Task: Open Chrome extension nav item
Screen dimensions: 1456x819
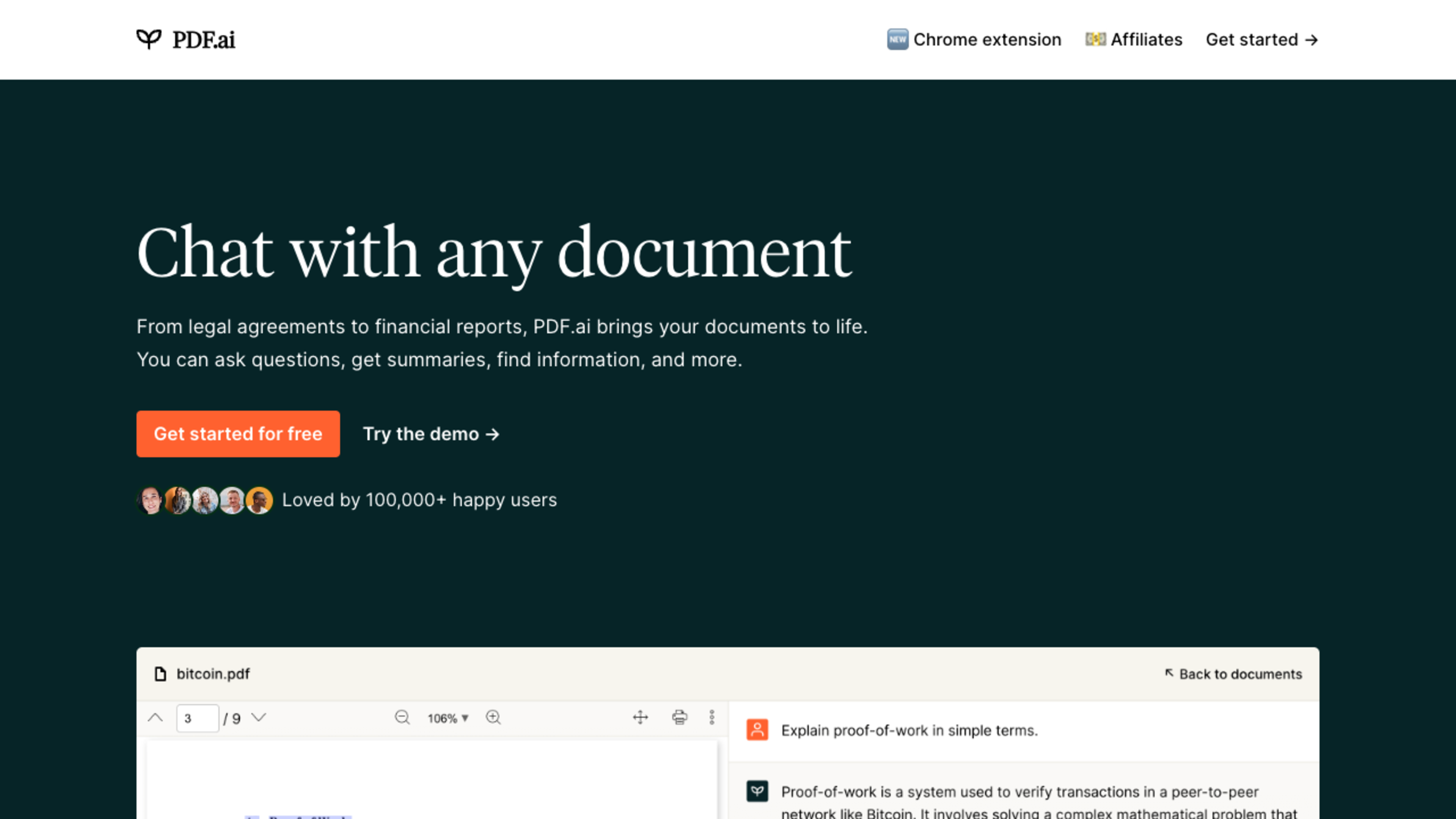Action: pyautogui.click(x=974, y=39)
